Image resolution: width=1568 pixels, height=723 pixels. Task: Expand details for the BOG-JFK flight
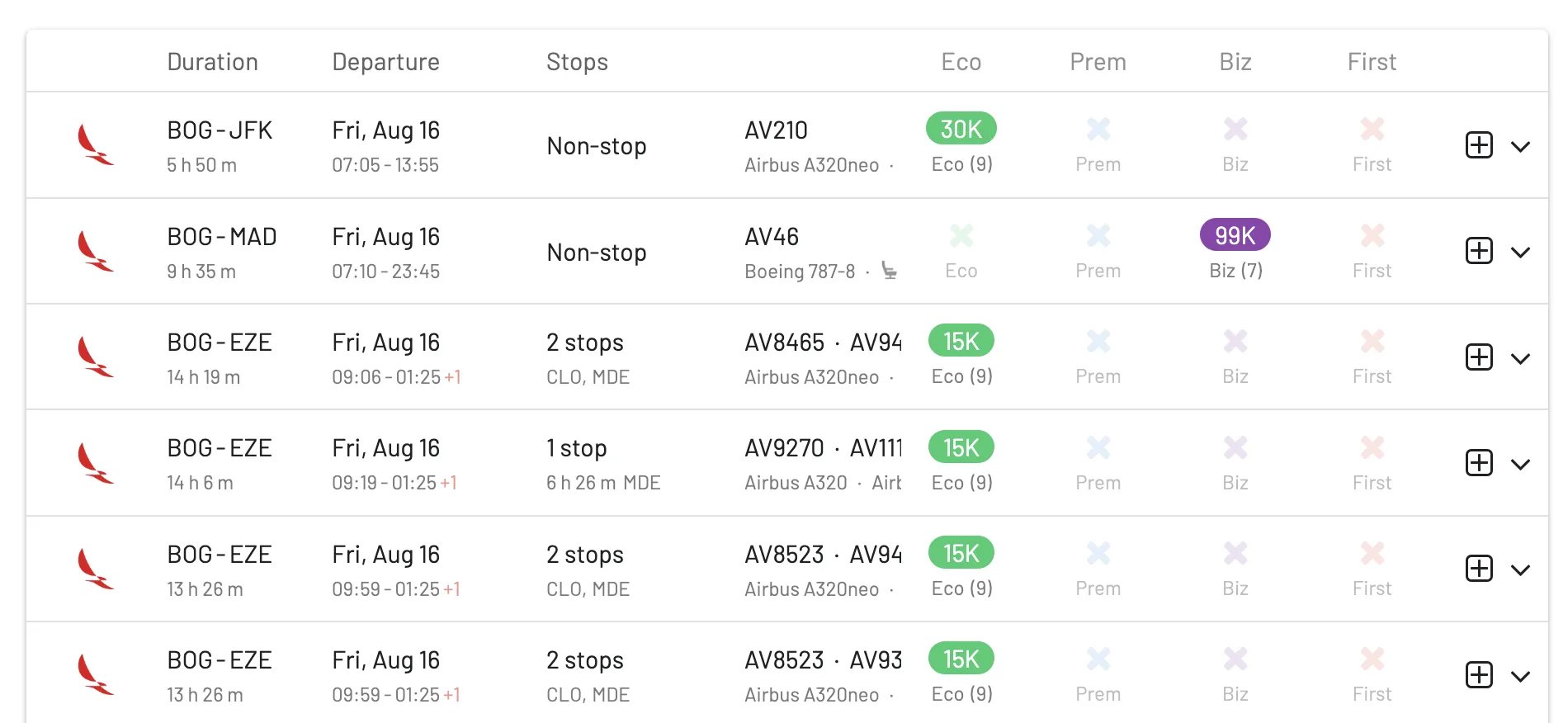click(x=1520, y=146)
